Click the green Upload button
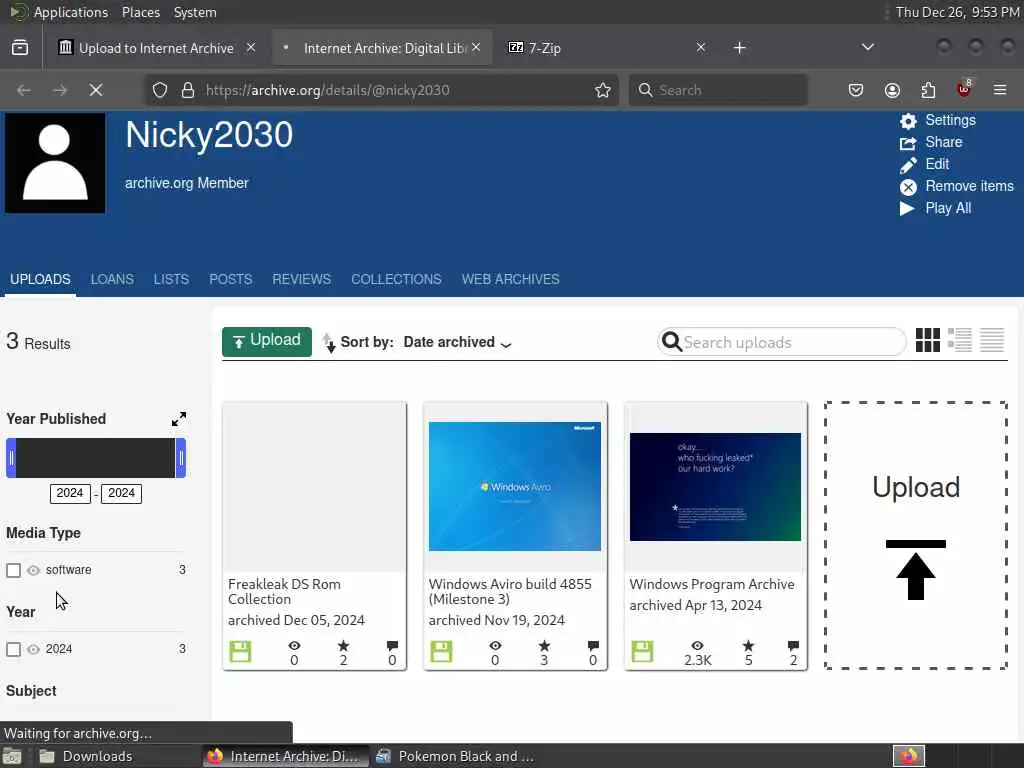The height and width of the screenshot is (768, 1024). coord(266,342)
